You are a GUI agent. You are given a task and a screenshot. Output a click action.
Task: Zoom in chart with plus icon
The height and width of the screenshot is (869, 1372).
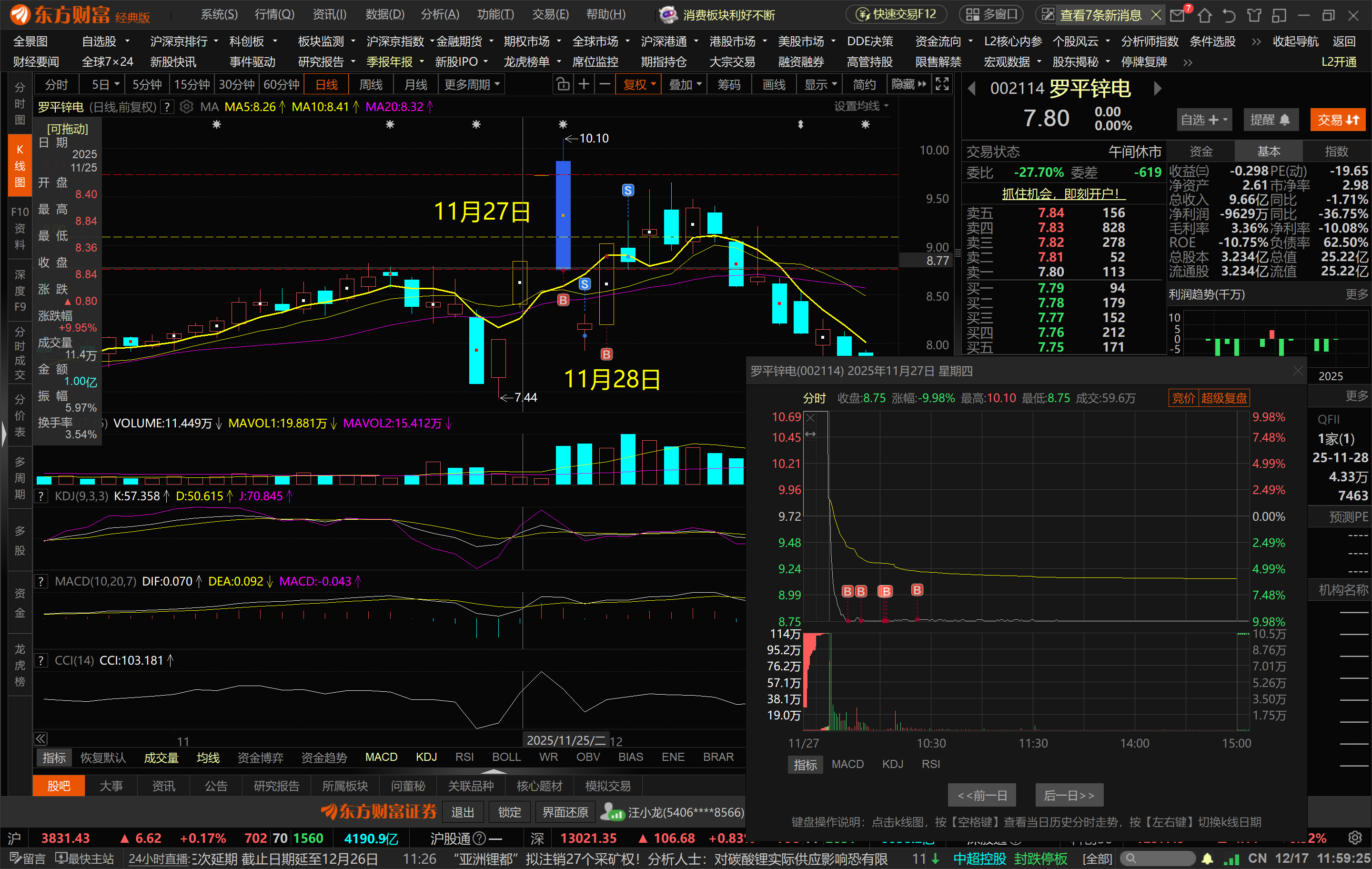coord(584,85)
